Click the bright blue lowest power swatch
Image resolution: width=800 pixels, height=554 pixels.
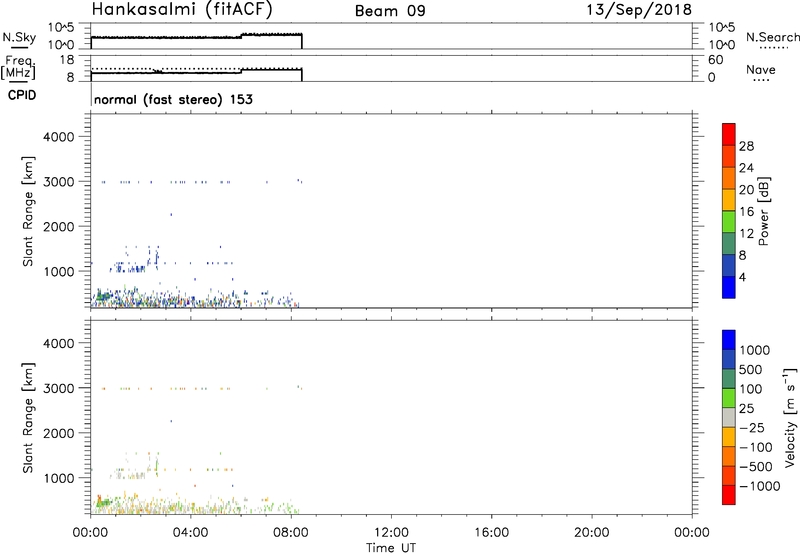(729, 287)
